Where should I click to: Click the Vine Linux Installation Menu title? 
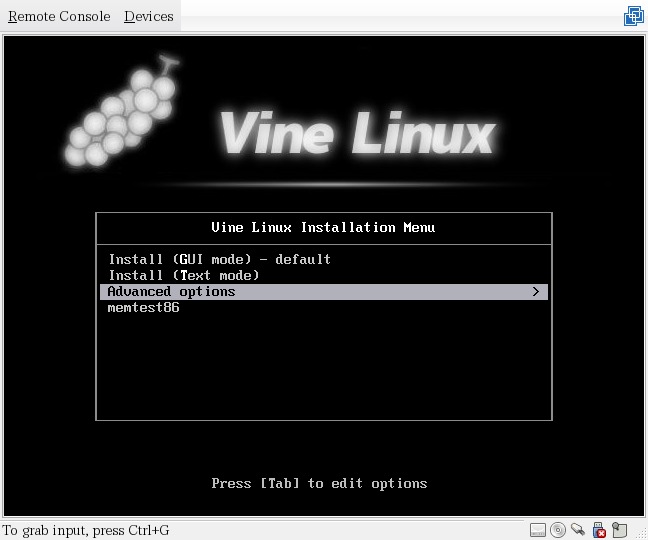click(323, 228)
